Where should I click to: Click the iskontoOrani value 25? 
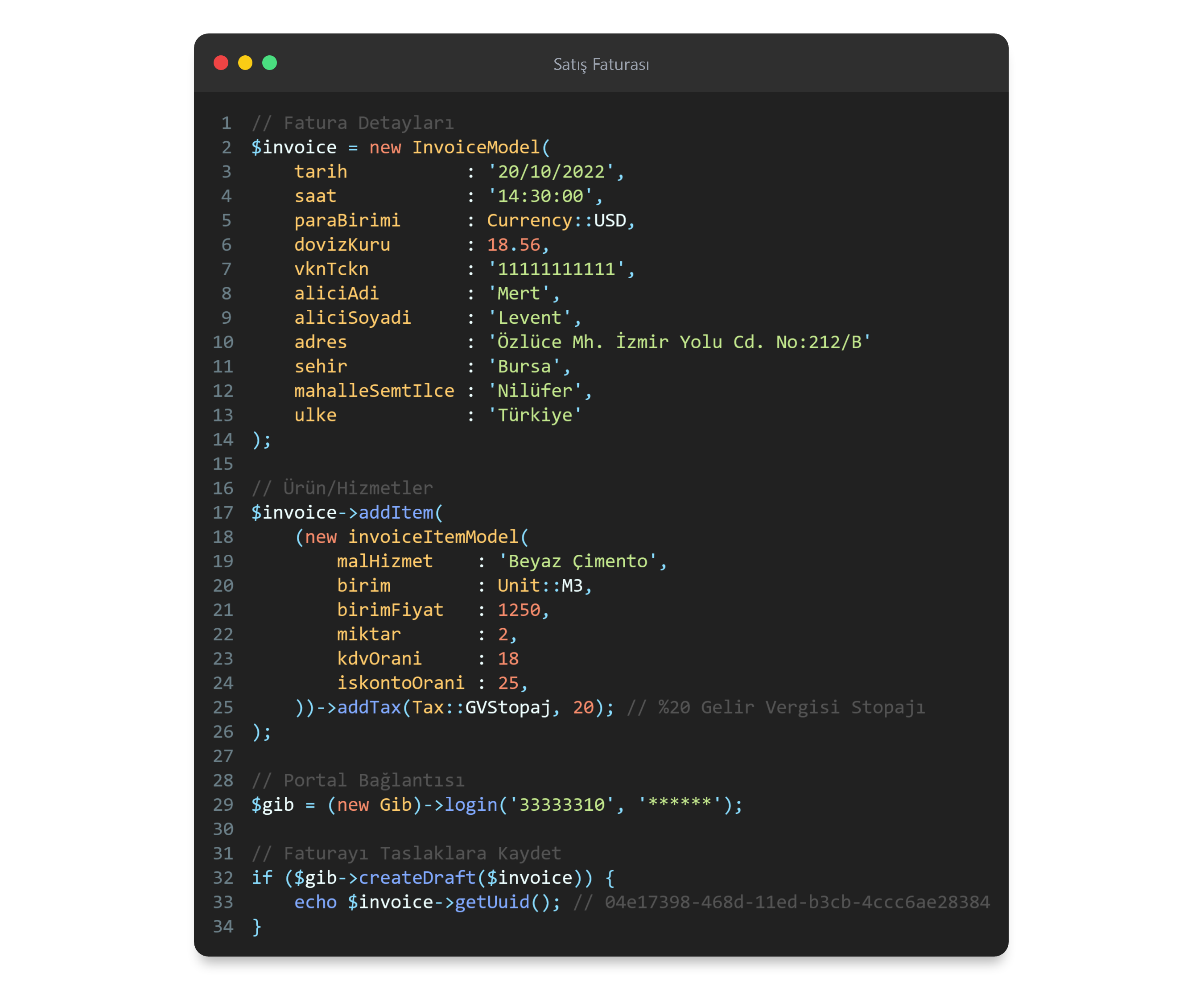pyautogui.click(x=508, y=683)
